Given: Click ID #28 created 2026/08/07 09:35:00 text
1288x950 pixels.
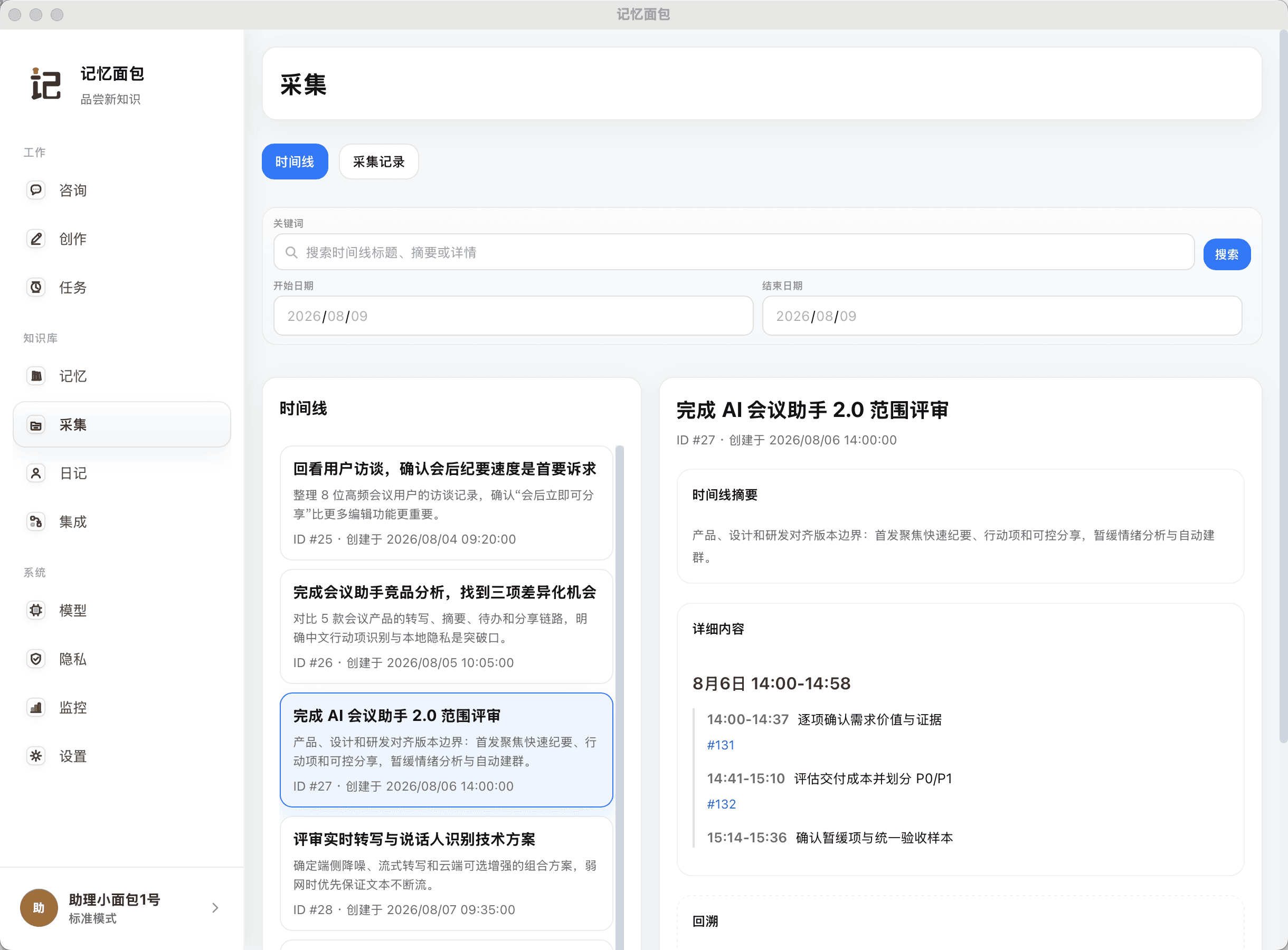Looking at the screenshot, I should [404, 910].
